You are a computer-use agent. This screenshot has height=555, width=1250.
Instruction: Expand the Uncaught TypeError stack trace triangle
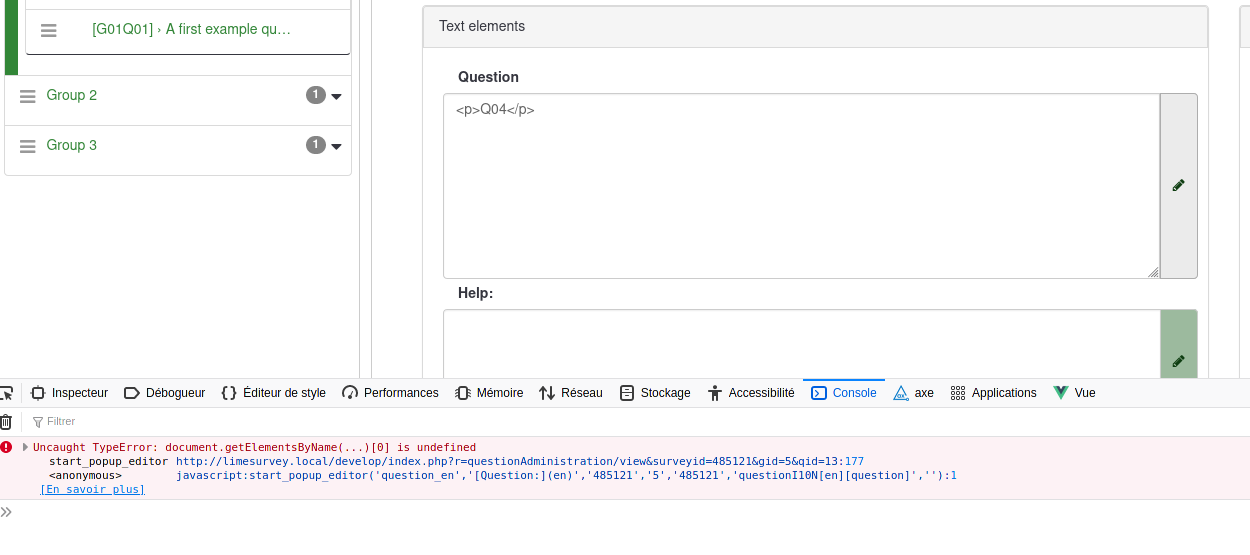25,447
